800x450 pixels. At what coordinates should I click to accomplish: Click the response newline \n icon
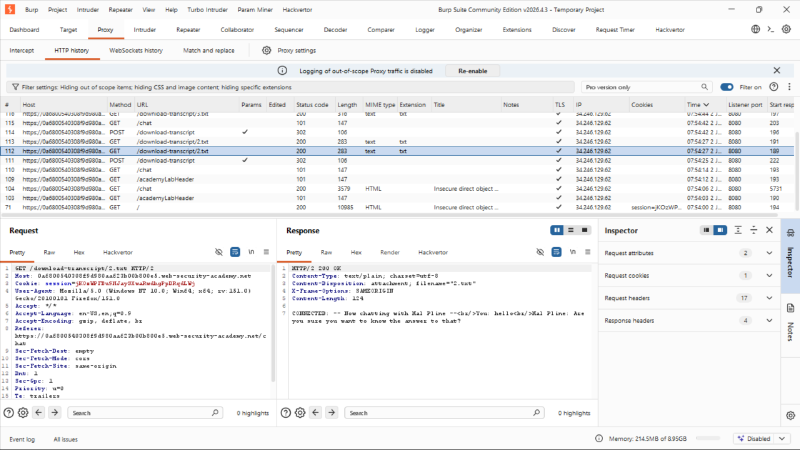572,252
